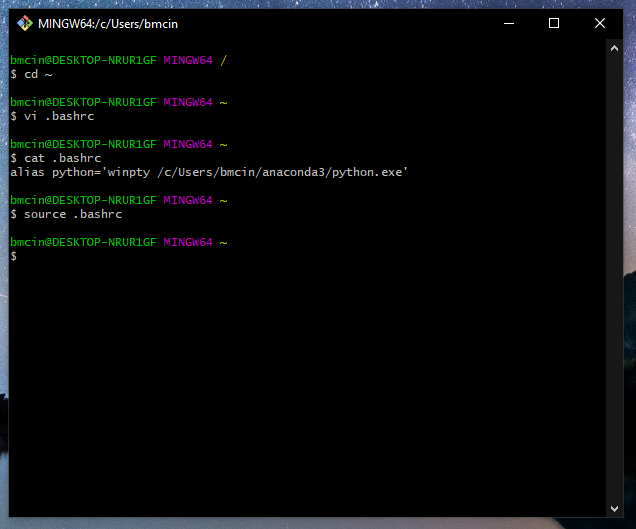This screenshot has width=636, height=529.
Task: Click the alias python output line
Action: [210, 172]
